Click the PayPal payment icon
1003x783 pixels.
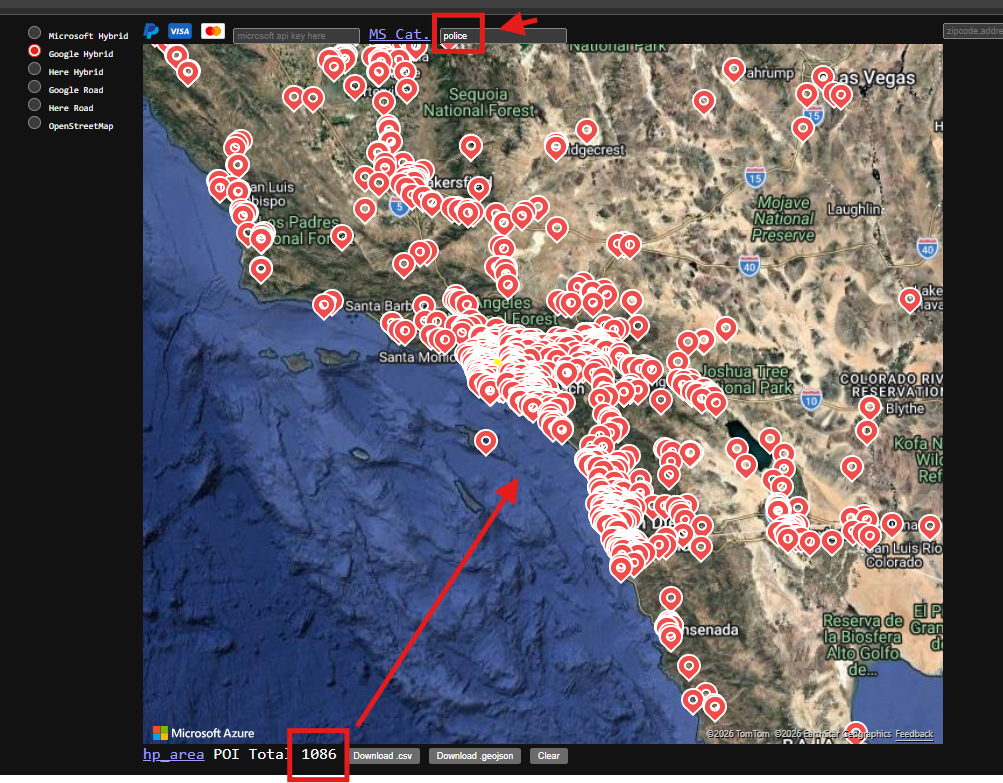coord(152,31)
